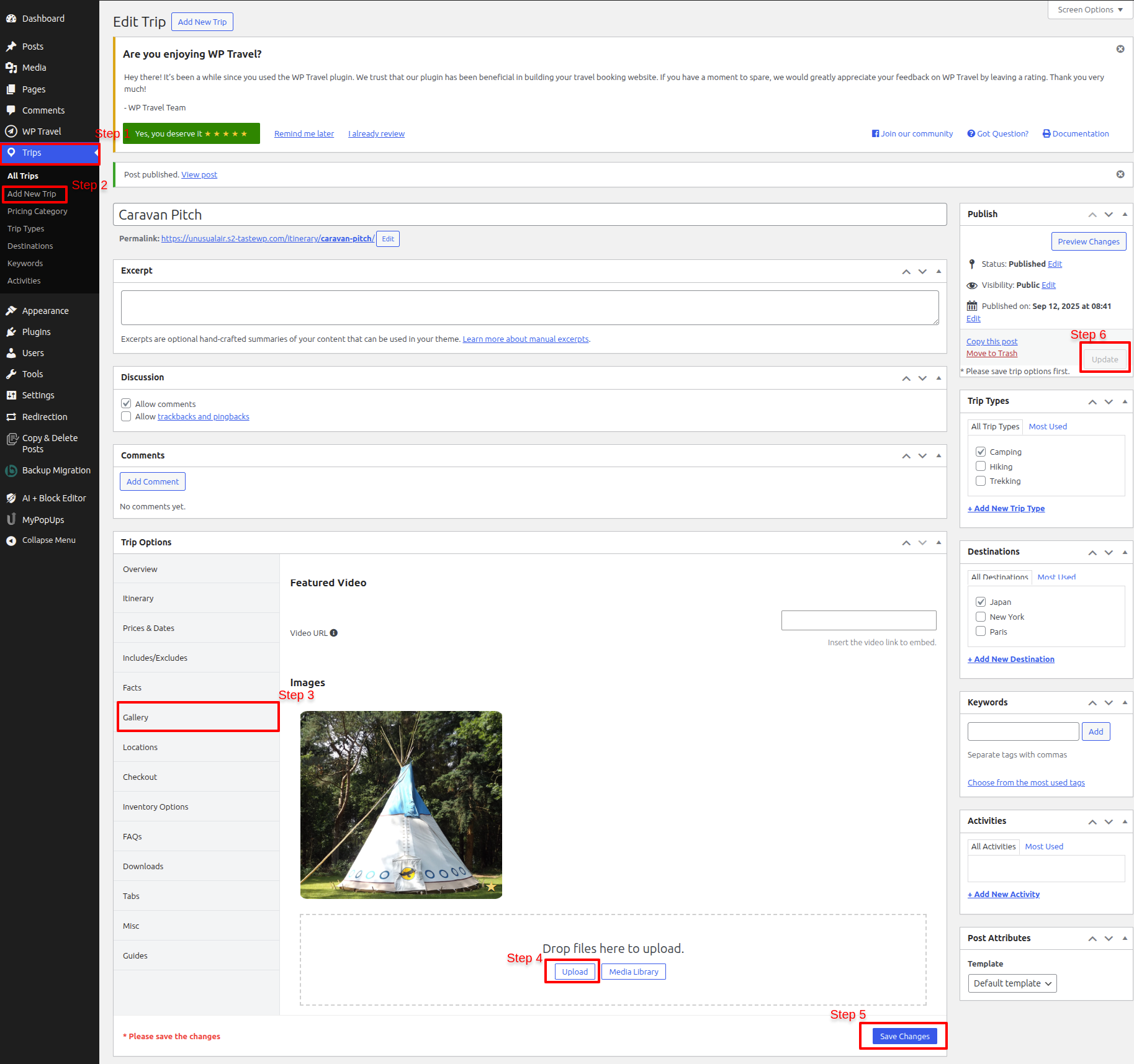The image size is (1134, 1064).
Task: Click the Save Changes button
Action: coord(904,1036)
